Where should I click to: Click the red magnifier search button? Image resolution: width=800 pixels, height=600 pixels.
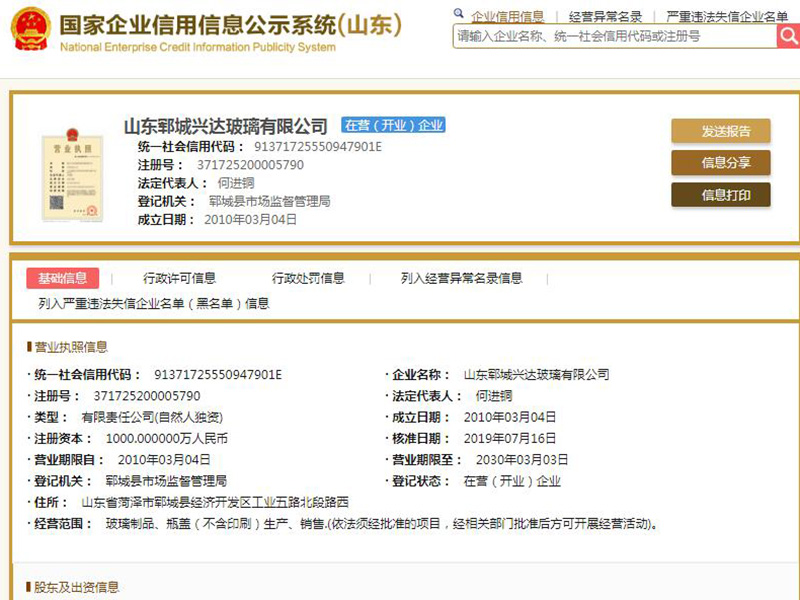788,36
